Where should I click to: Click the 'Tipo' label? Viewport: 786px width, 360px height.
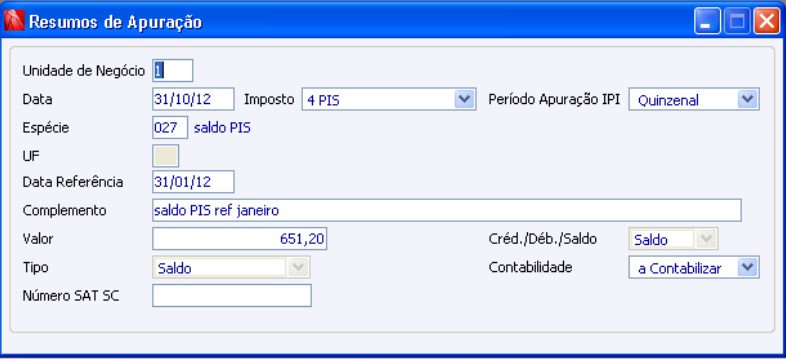35,267
